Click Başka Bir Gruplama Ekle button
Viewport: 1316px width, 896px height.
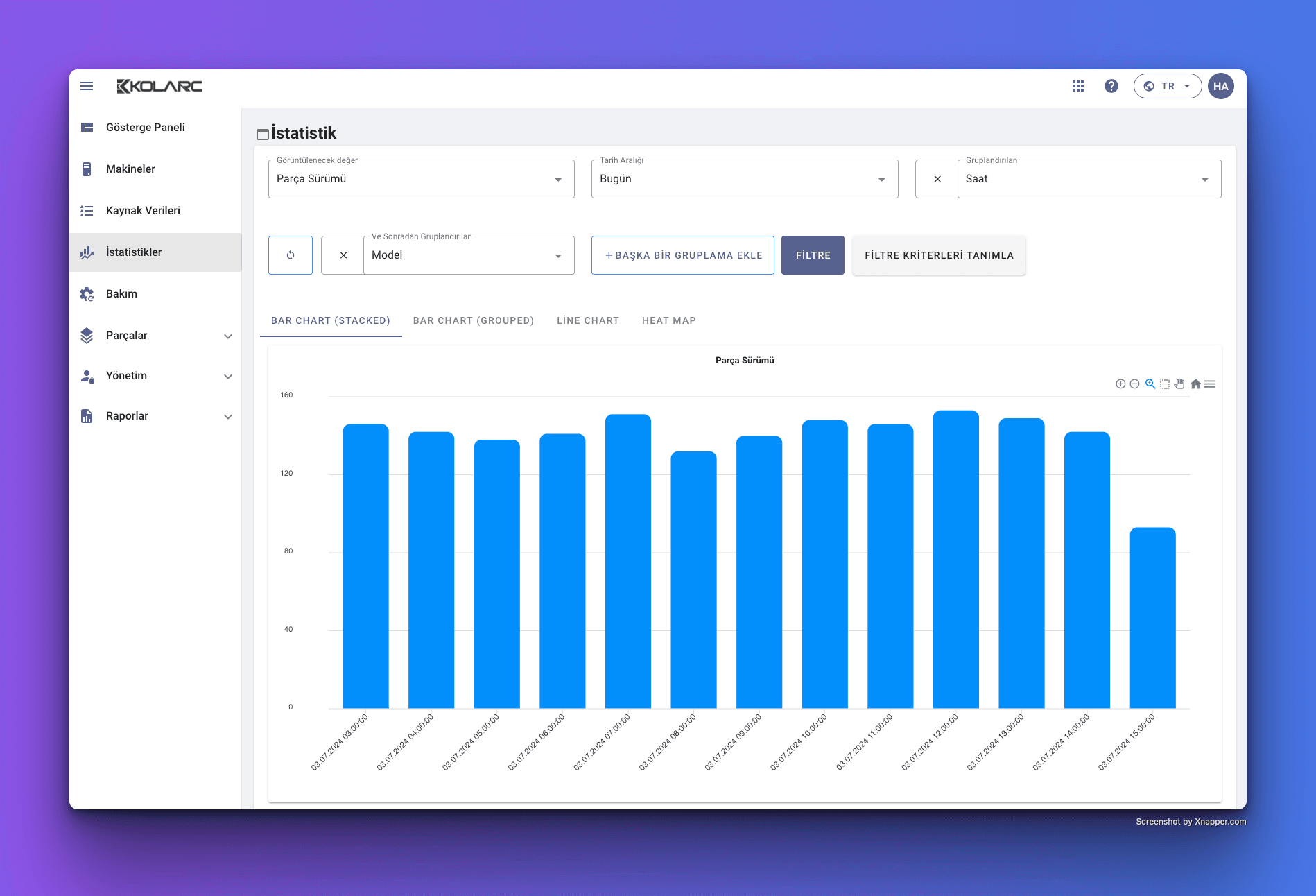click(682, 255)
